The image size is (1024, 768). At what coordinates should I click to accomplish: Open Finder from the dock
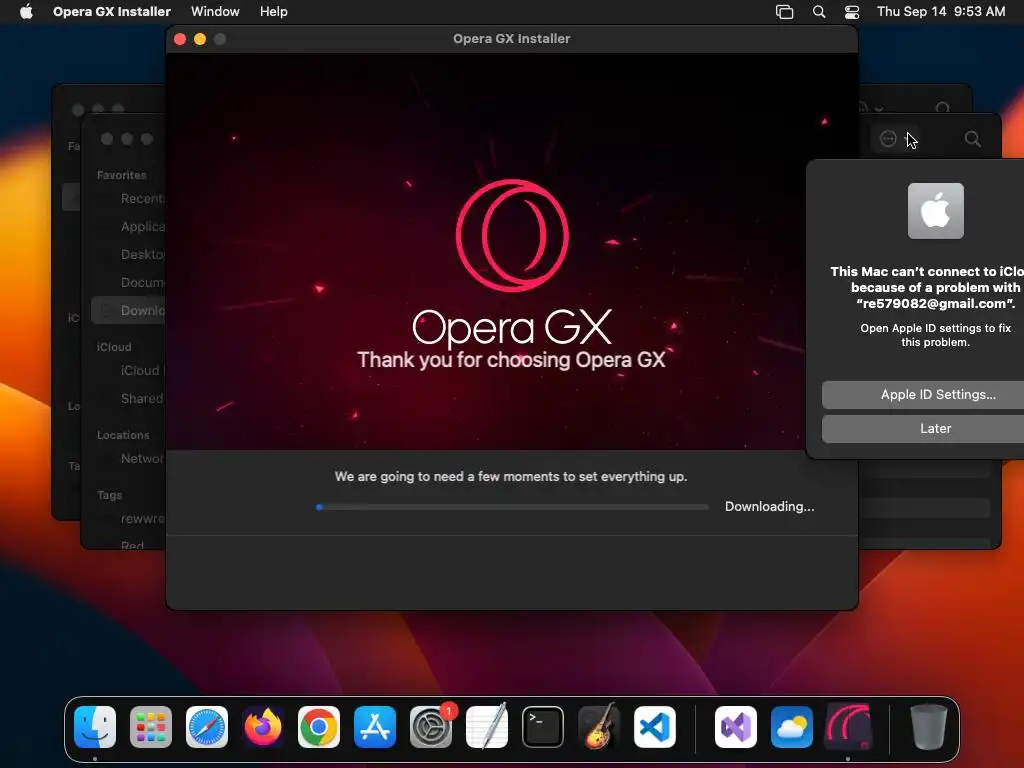click(95, 727)
